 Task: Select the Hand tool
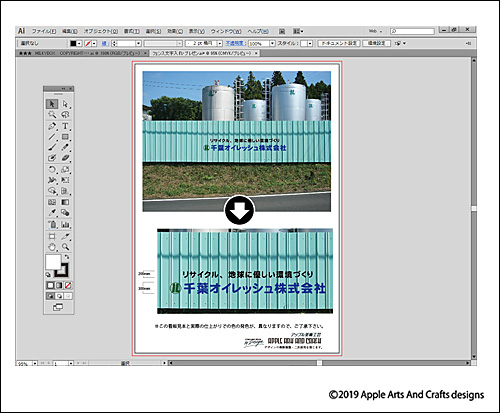tap(52, 247)
